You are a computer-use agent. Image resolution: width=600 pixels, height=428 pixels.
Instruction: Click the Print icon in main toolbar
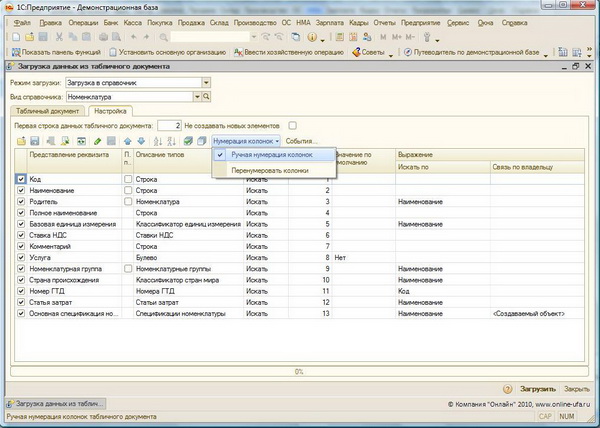click(103, 37)
